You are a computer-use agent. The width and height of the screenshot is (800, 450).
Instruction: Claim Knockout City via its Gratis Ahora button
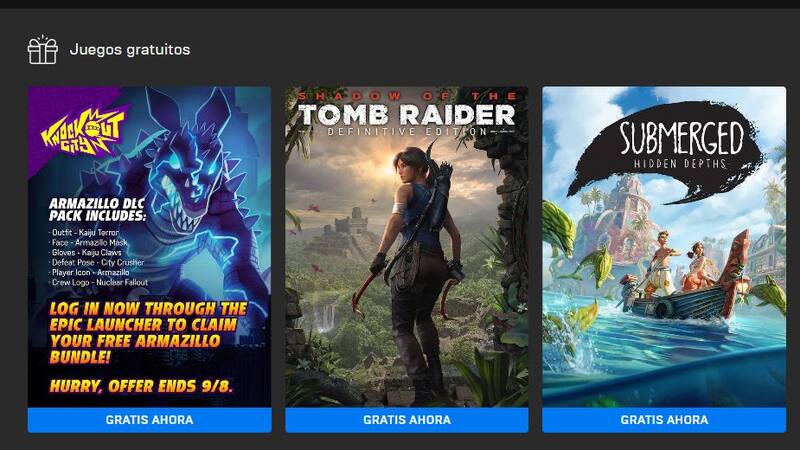point(149,420)
